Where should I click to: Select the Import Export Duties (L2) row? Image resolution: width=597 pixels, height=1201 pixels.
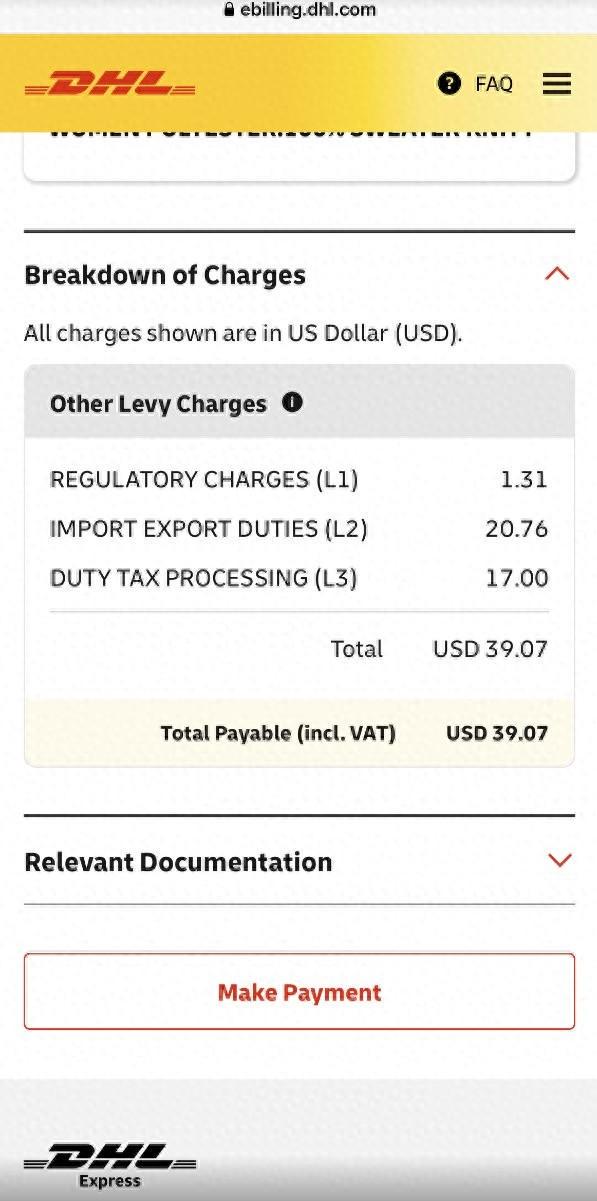(x=299, y=529)
